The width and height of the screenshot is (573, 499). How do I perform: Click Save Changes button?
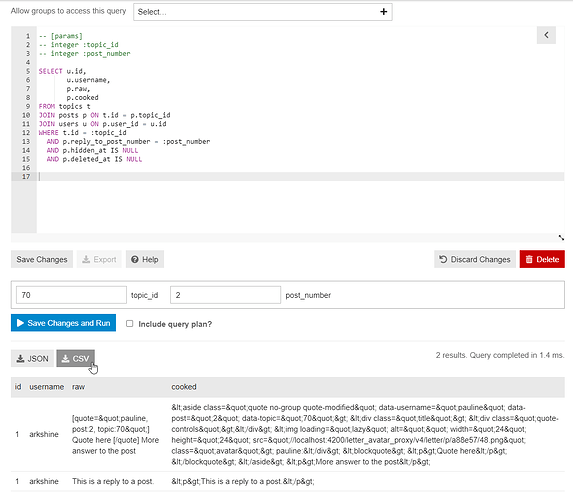coord(42,259)
